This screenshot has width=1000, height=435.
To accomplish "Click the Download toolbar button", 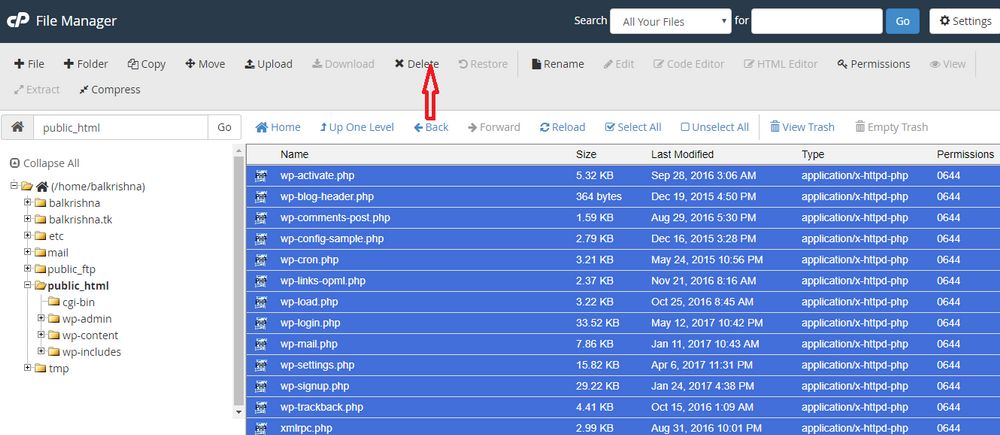I will [343, 64].
